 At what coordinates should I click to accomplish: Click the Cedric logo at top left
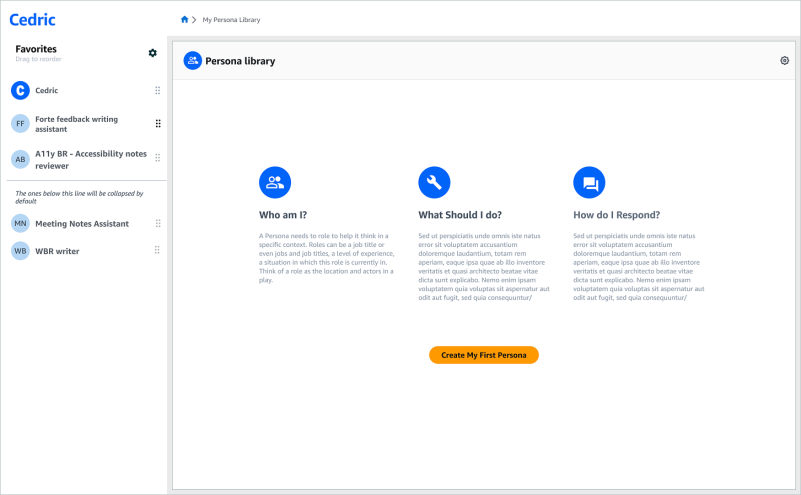pyautogui.click(x=33, y=19)
